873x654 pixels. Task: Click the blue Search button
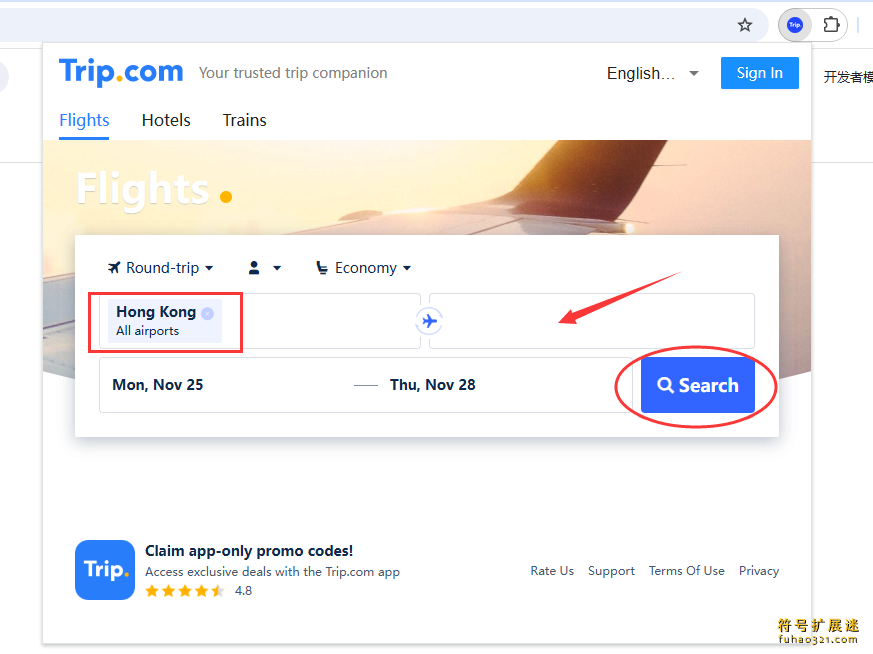click(x=698, y=385)
